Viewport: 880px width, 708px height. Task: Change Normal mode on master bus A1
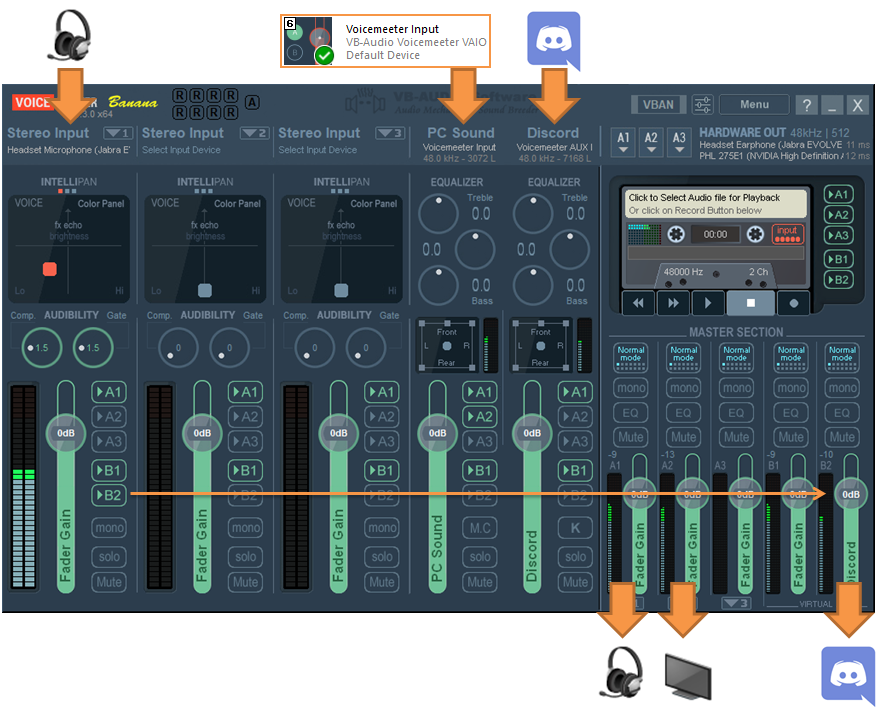[x=631, y=357]
